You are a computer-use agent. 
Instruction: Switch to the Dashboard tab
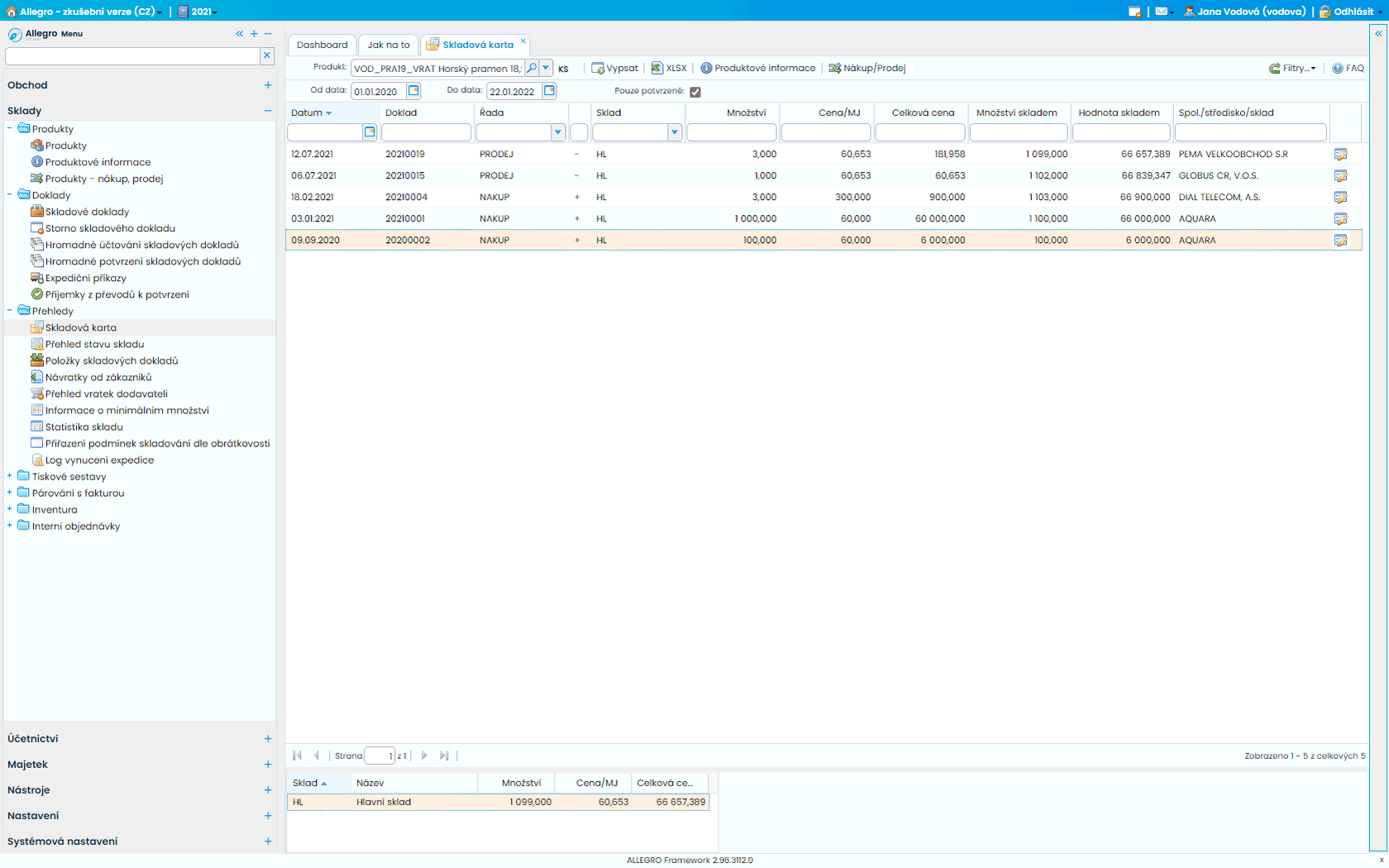click(322, 45)
